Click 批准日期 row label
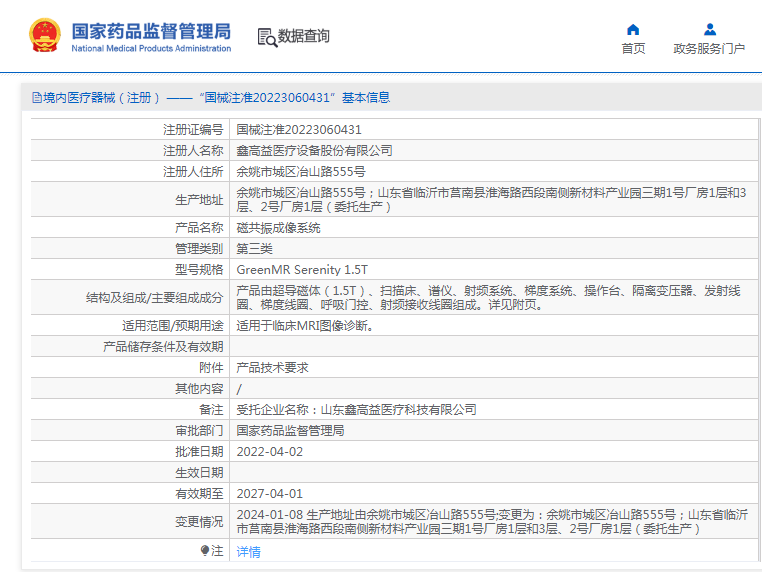This screenshot has height=572, width=762. click(199, 451)
